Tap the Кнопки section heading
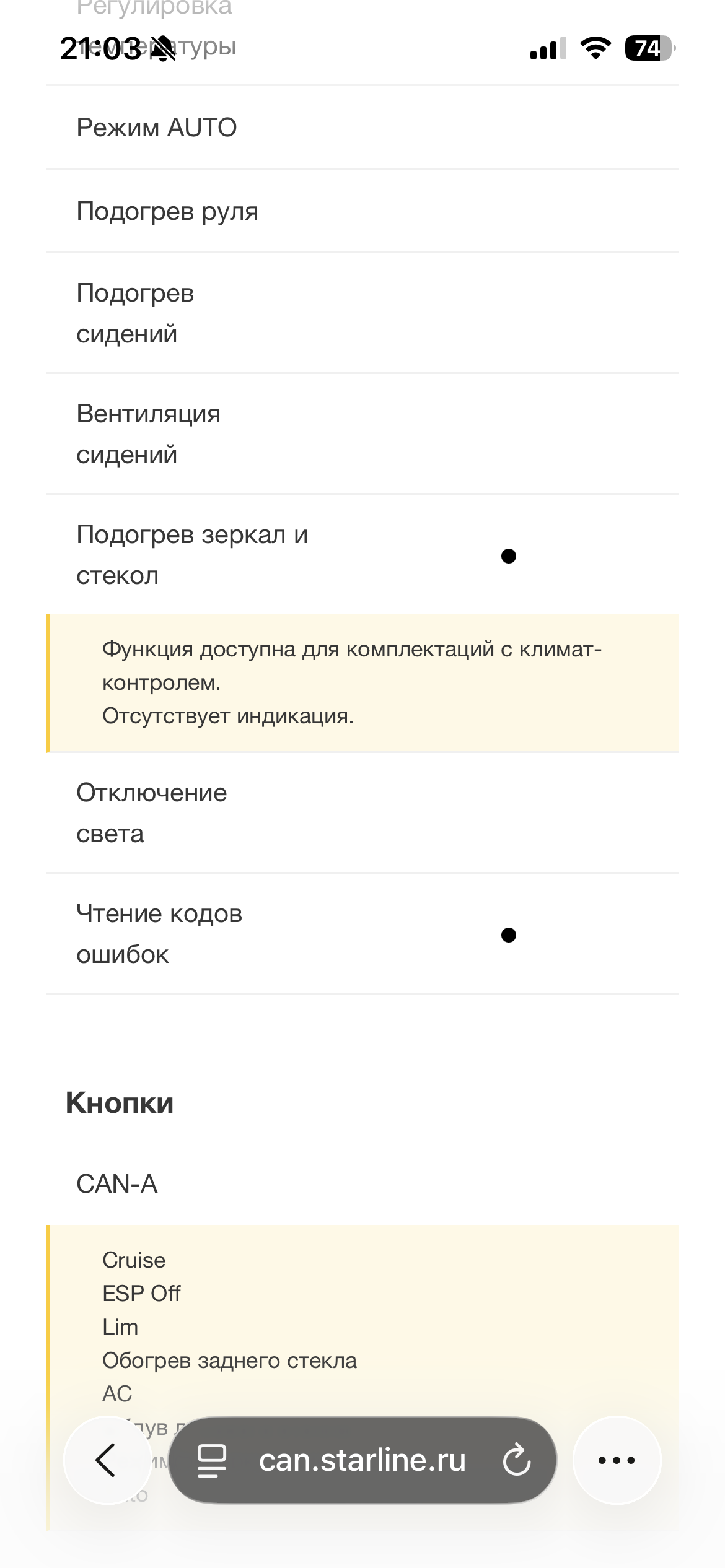The image size is (725, 1568). click(x=120, y=1103)
